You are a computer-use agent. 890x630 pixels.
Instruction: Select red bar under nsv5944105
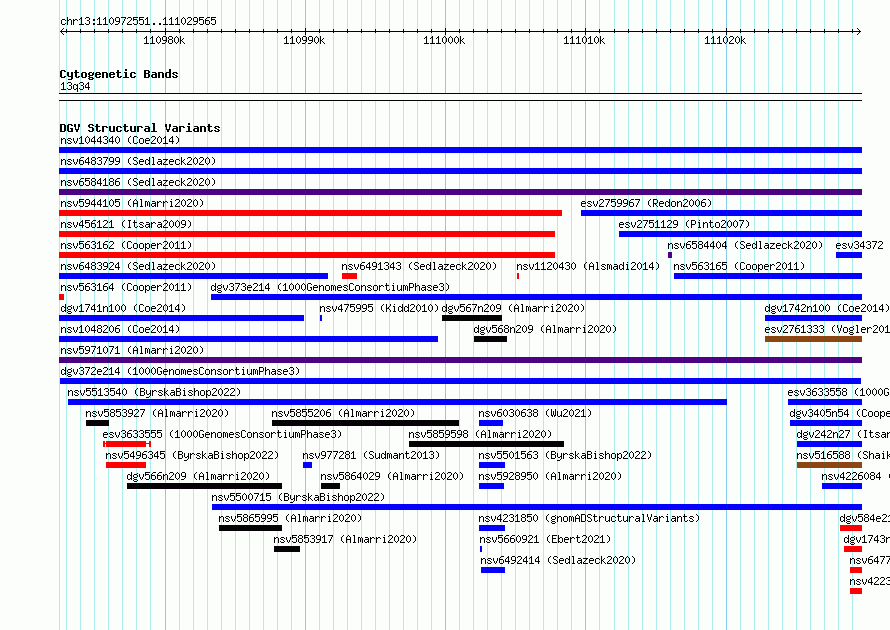click(x=310, y=213)
